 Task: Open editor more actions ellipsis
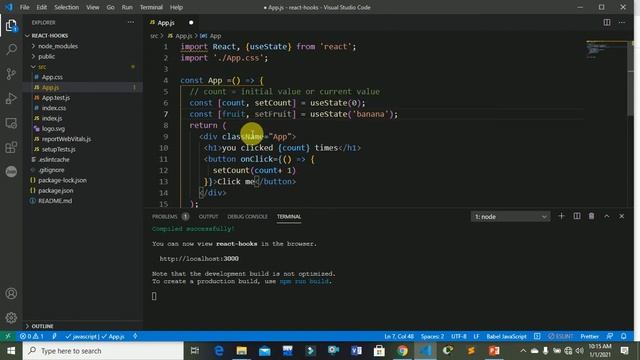coord(622,22)
